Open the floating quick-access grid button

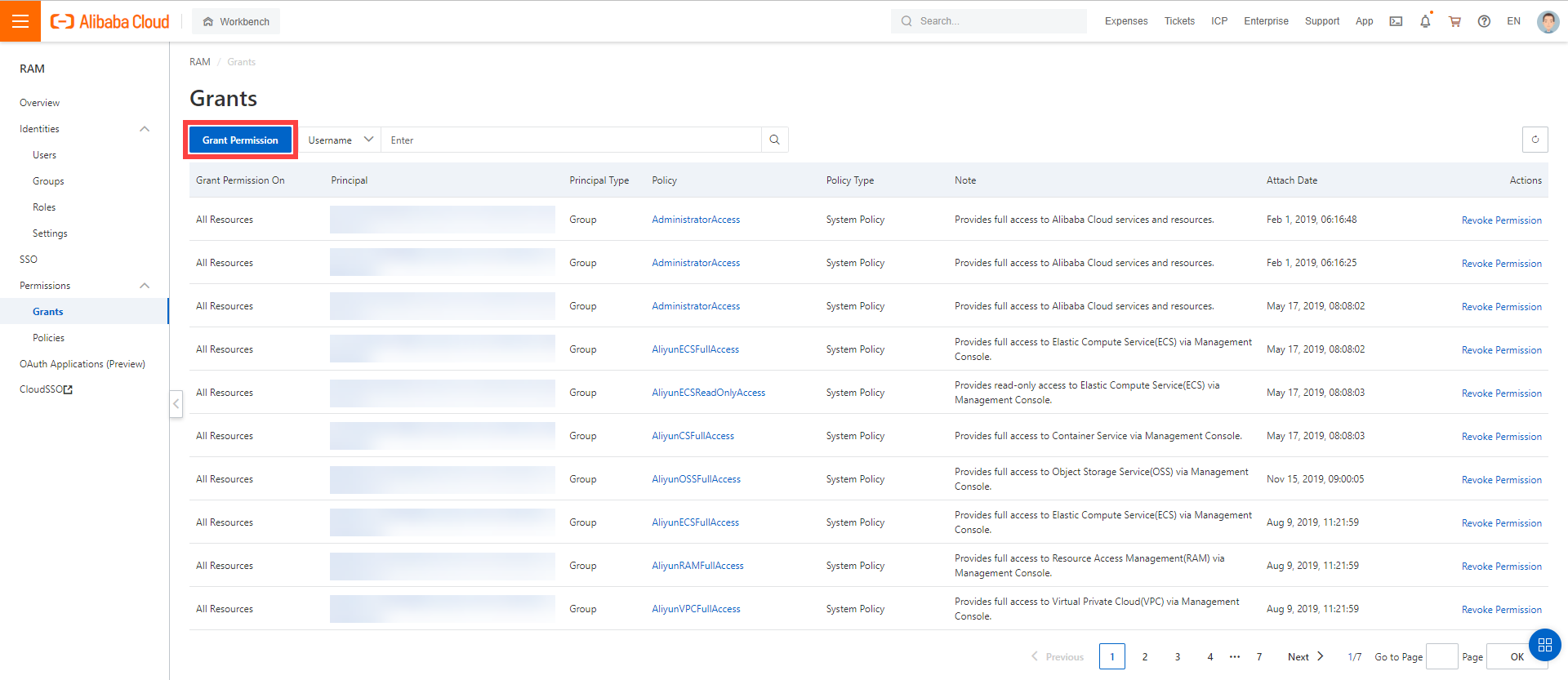click(x=1544, y=645)
